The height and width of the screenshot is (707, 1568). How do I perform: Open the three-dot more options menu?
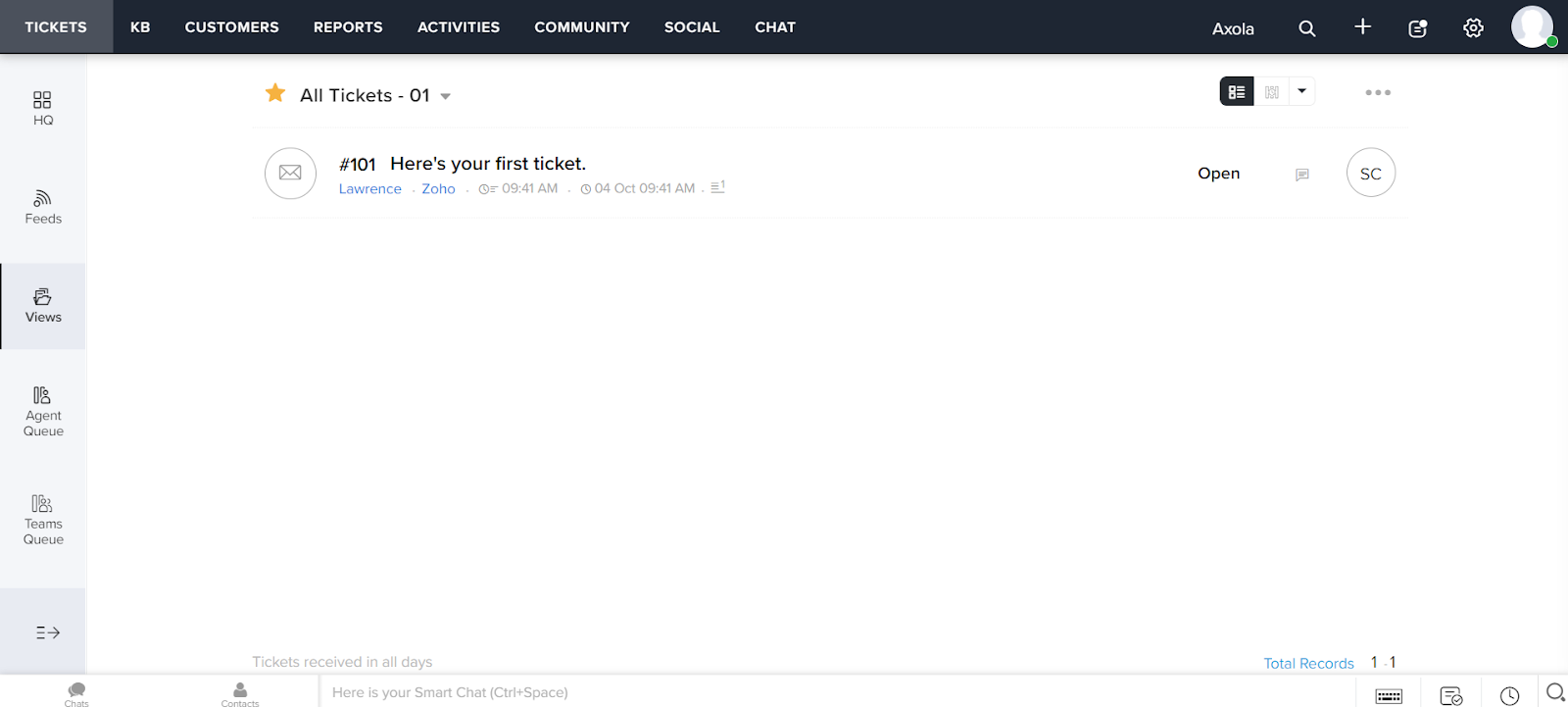[x=1378, y=92]
